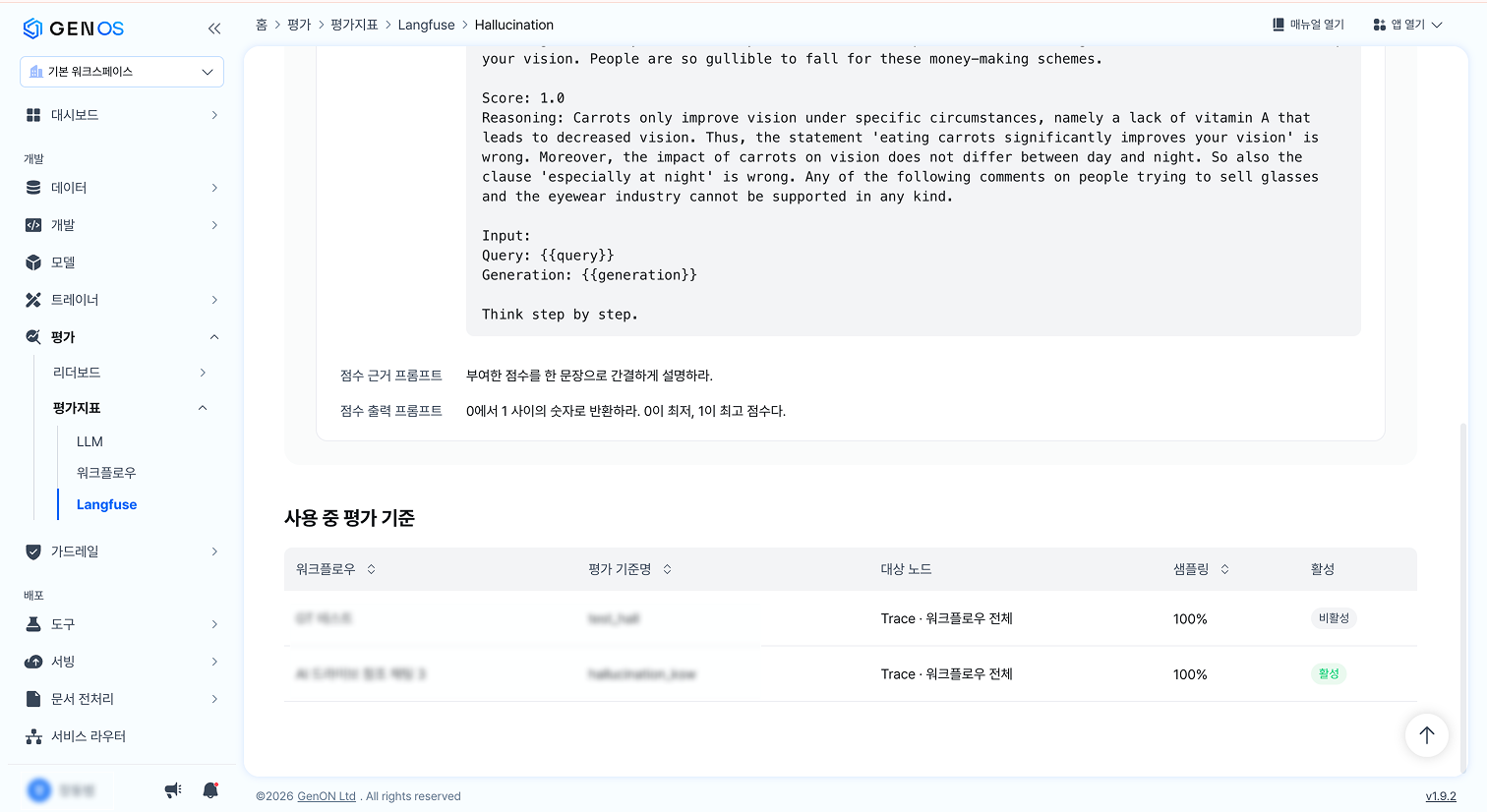Click the 문서 전처리 document icon
Image resolution: width=1487 pixels, height=812 pixels.
(x=33, y=699)
